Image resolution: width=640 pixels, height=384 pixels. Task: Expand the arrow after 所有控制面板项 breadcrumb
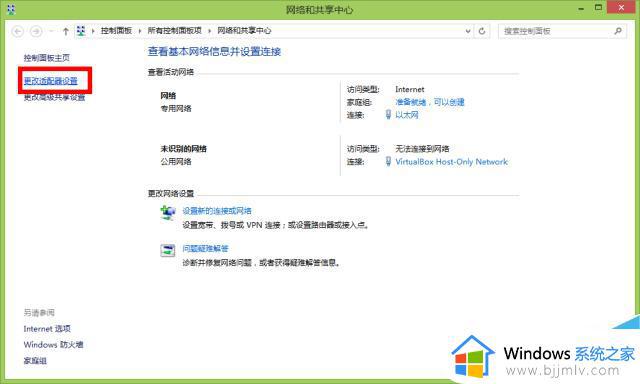209,31
